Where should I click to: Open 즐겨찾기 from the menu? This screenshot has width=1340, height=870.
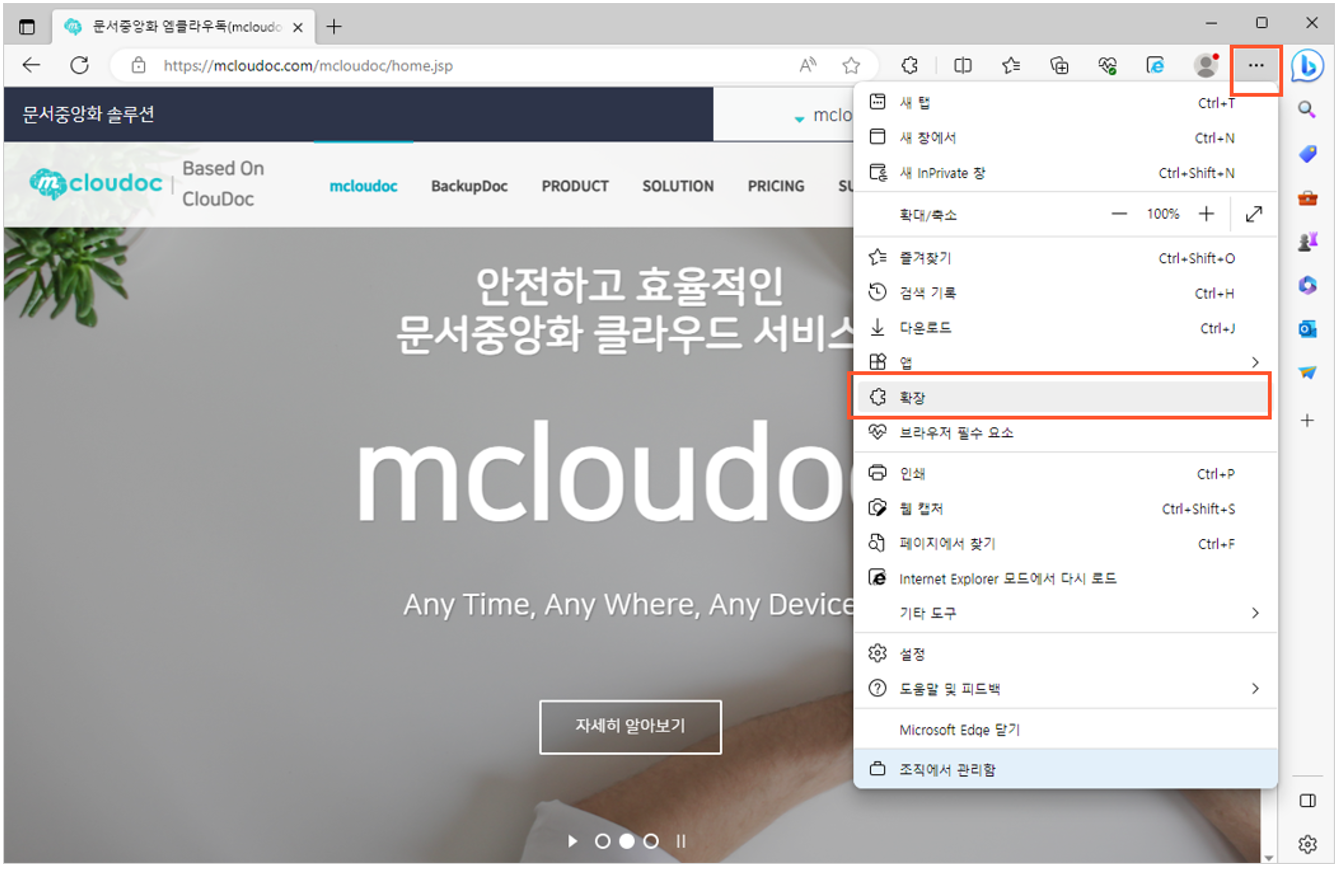tap(1065, 258)
